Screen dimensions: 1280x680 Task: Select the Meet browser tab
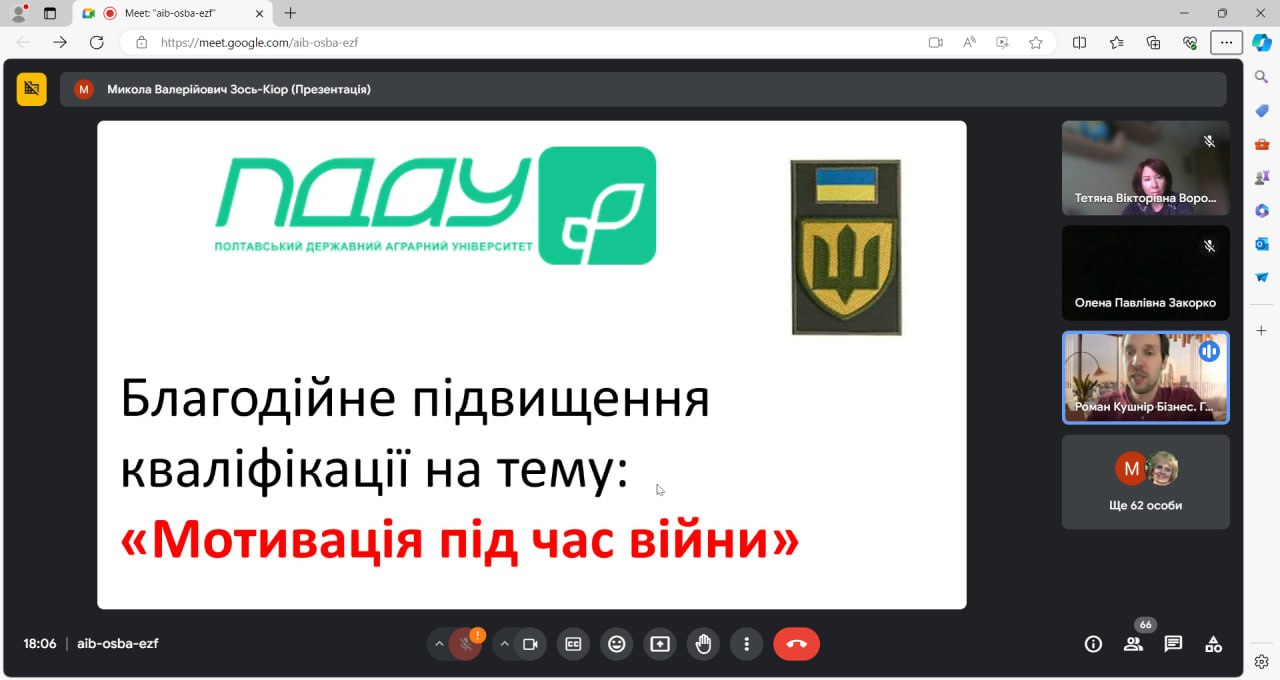point(171,13)
